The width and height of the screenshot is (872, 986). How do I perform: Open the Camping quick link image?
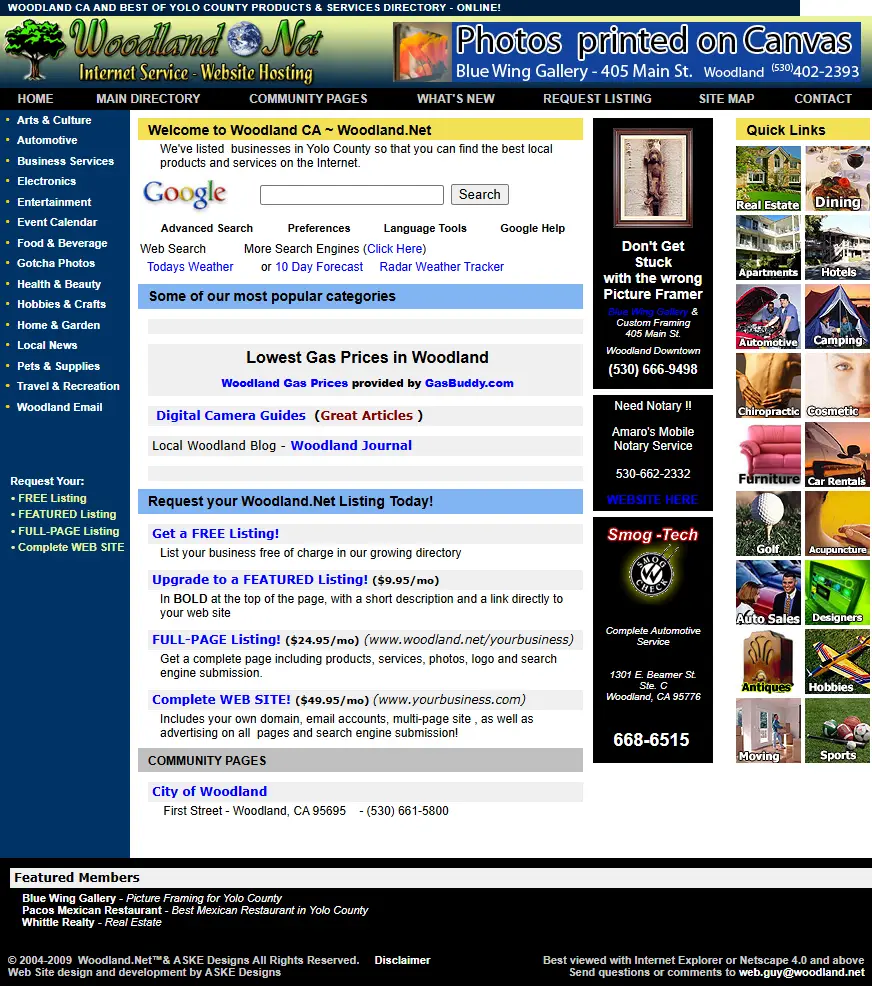(x=837, y=316)
